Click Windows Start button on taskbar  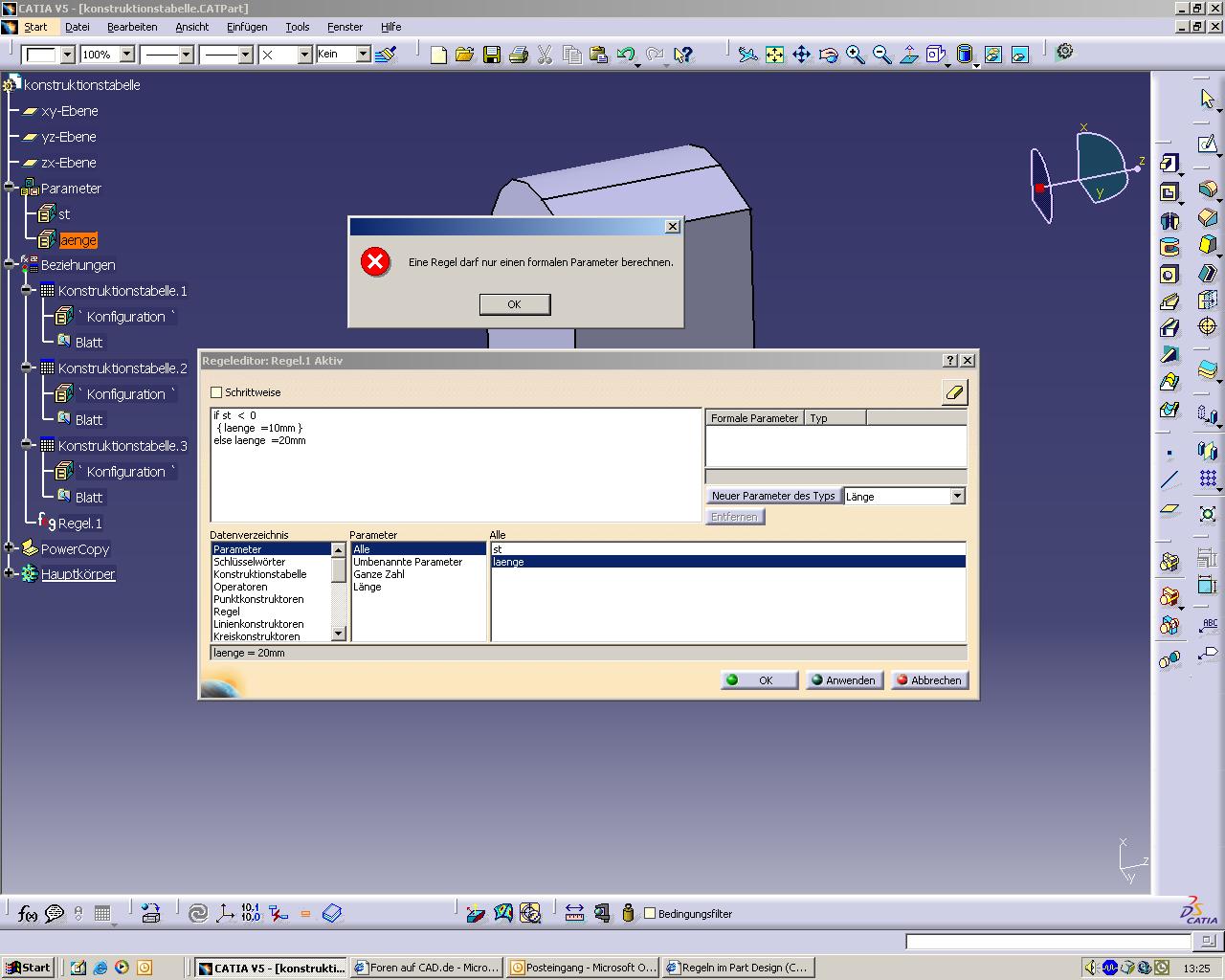click(x=28, y=968)
